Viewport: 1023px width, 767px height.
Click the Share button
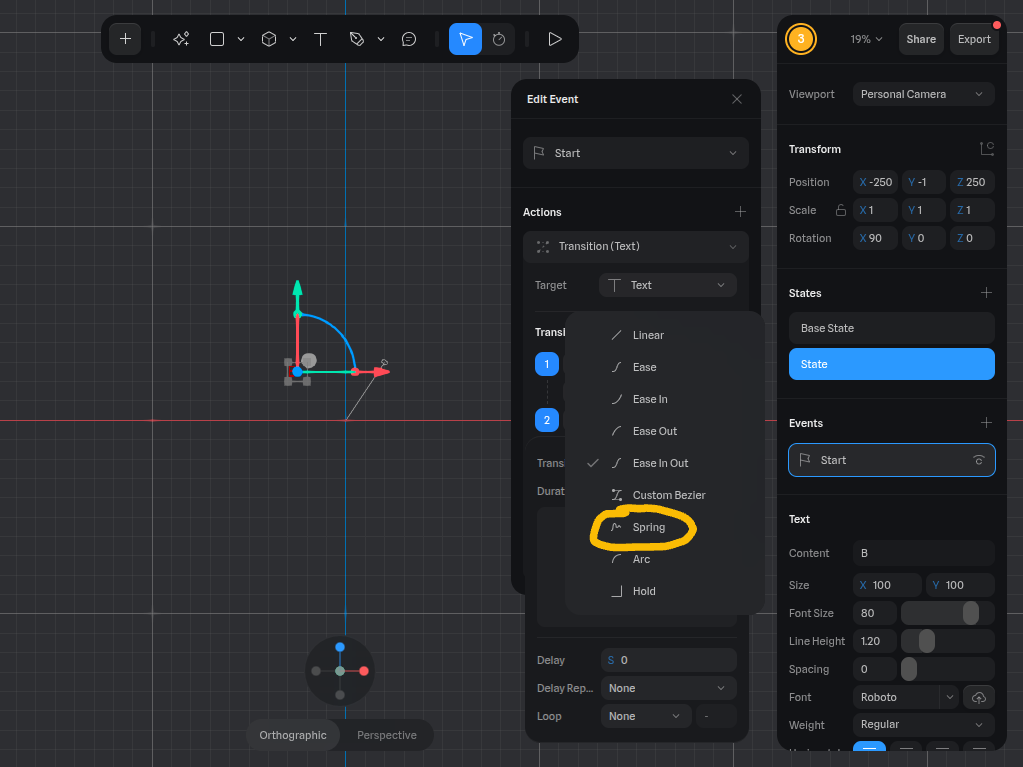point(921,39)
